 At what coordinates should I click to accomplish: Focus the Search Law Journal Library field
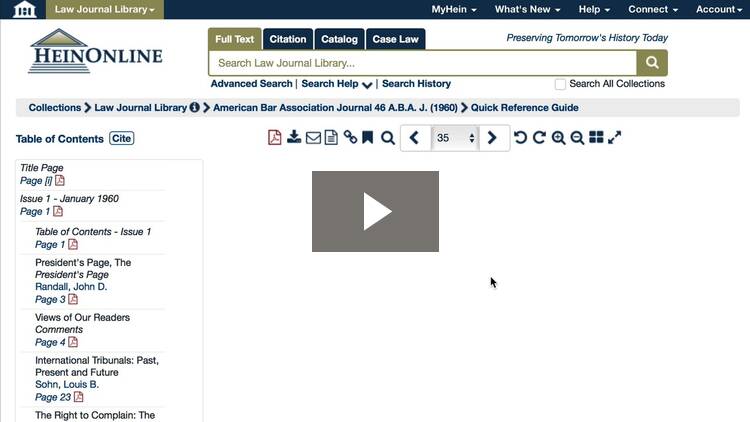[x=422, y=63]
